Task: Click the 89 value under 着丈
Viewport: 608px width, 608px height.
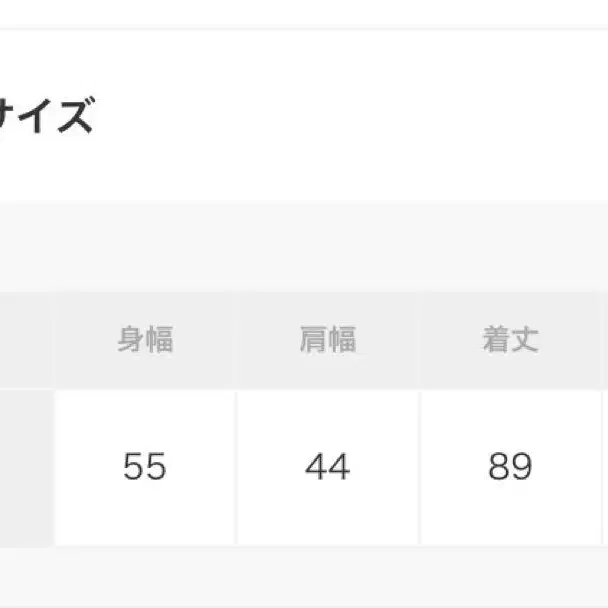Action: [x=510, y=467]
